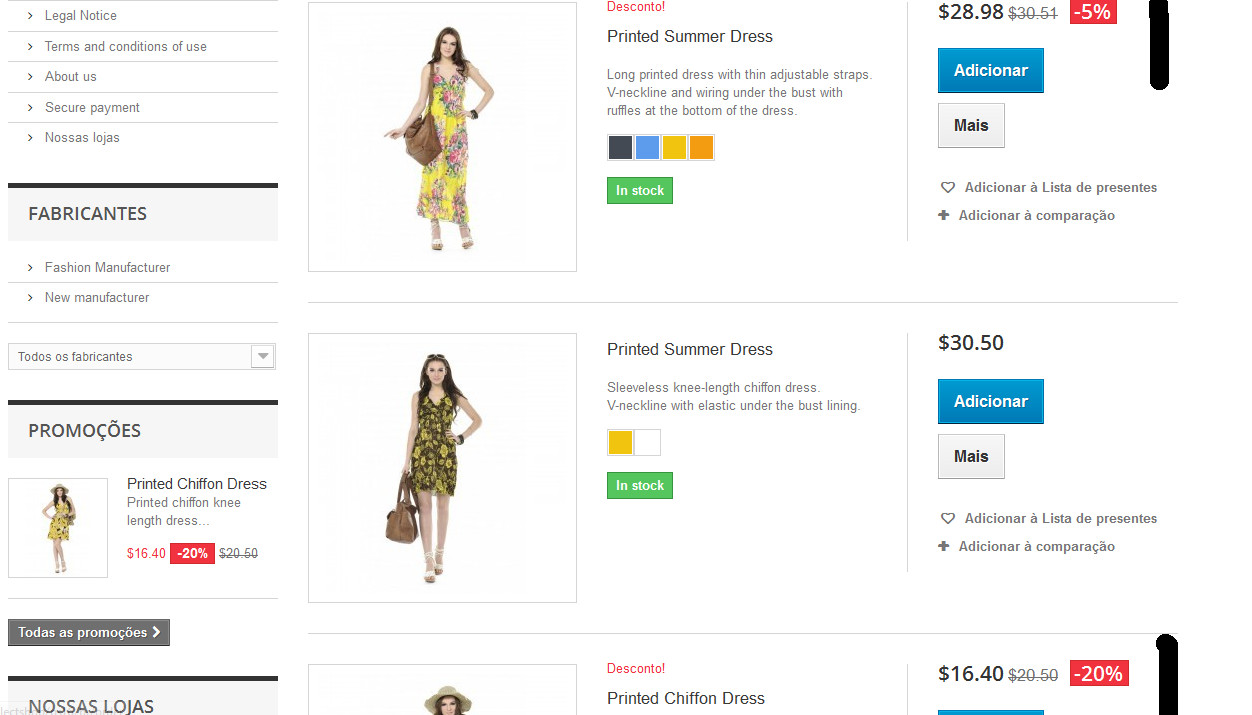Pick the dark gray color for long dress
1252x715 pixels.
tap(620, 148)
